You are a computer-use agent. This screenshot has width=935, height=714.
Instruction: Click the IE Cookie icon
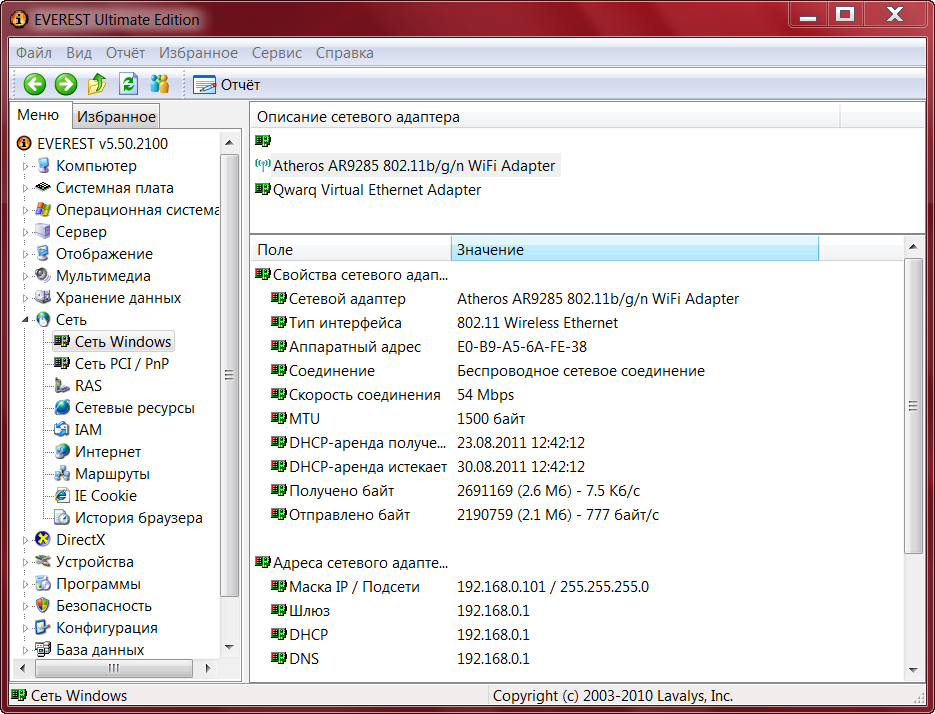(x=62, y=496)
